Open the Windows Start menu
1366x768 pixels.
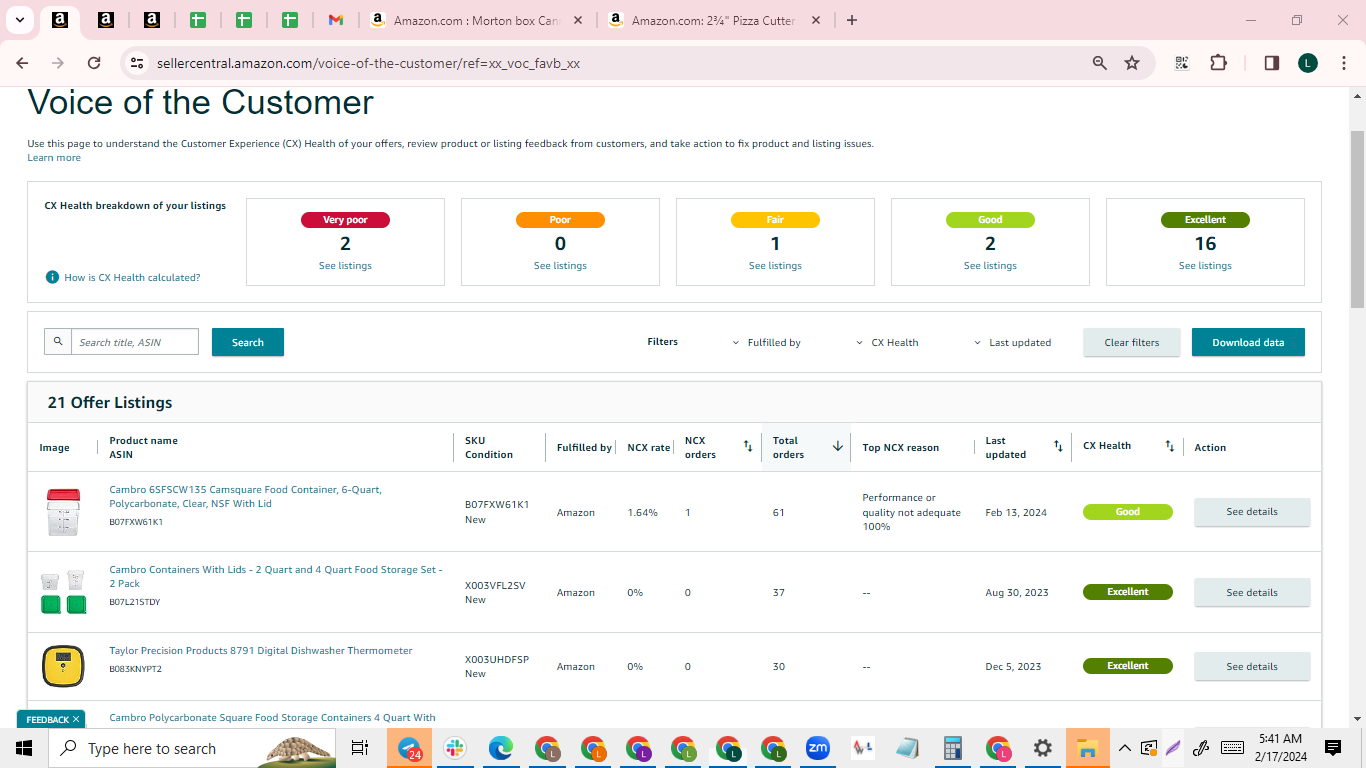[24, 748]
